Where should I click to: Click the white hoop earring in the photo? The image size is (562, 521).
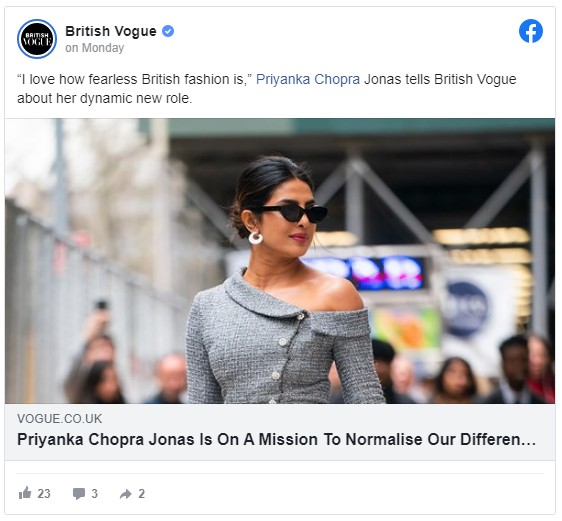[256, 238]
